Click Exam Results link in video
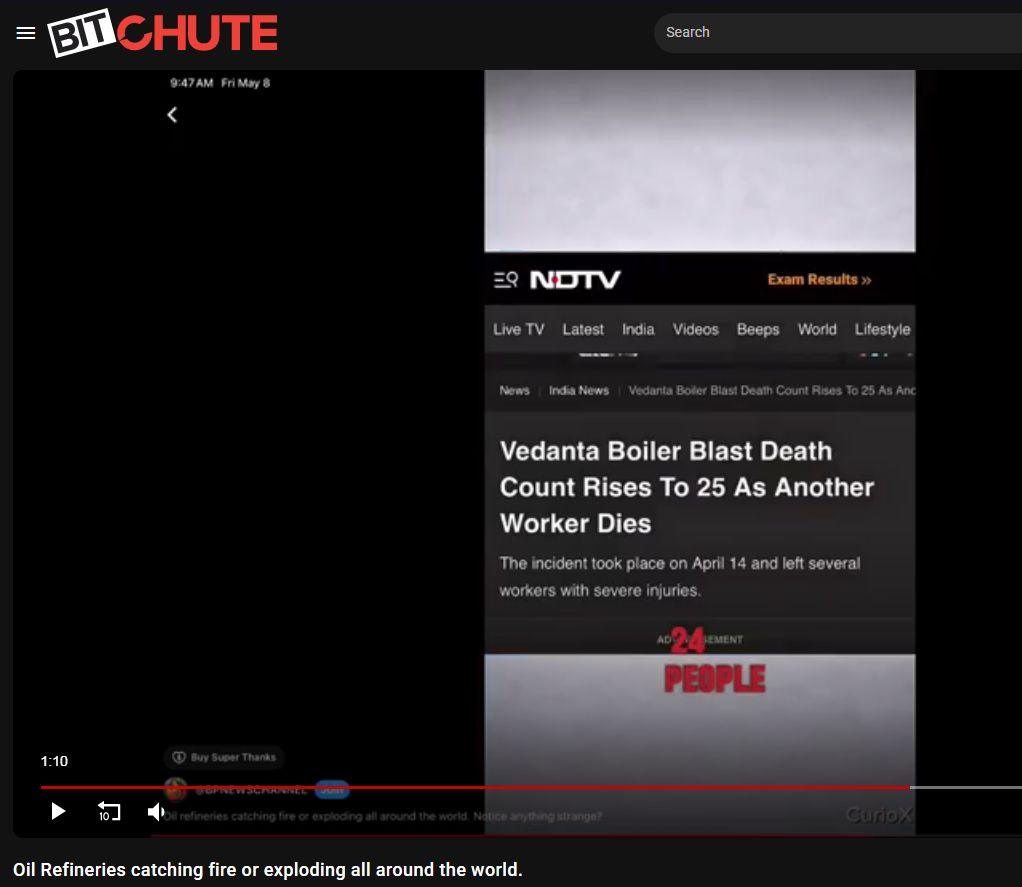 click(819, 280)
